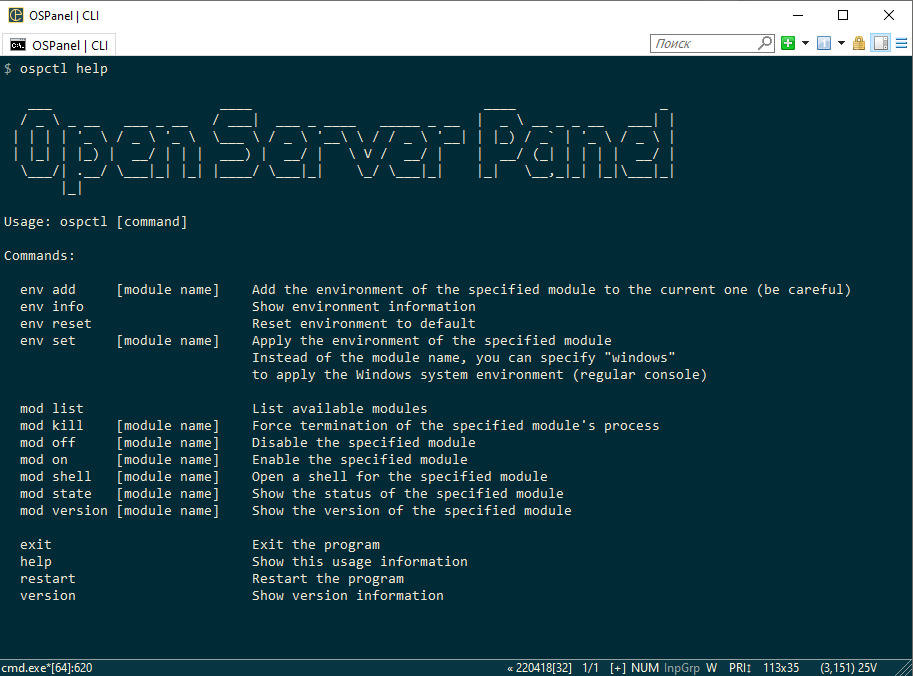This screenshot has height=676, width=913.
Task: Click the 113x35 console size indicator
Action: coord(780,667)
